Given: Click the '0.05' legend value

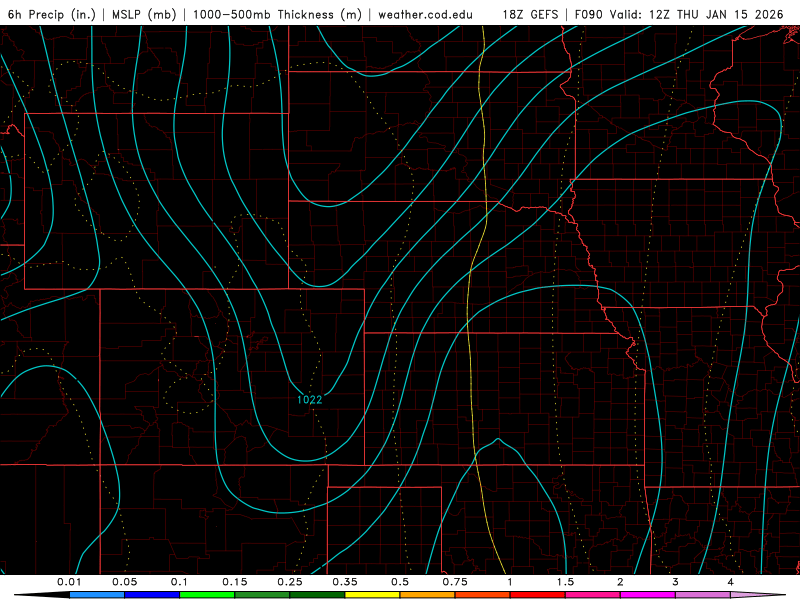Looking at the screenshot, I should (x=124, y=582).
